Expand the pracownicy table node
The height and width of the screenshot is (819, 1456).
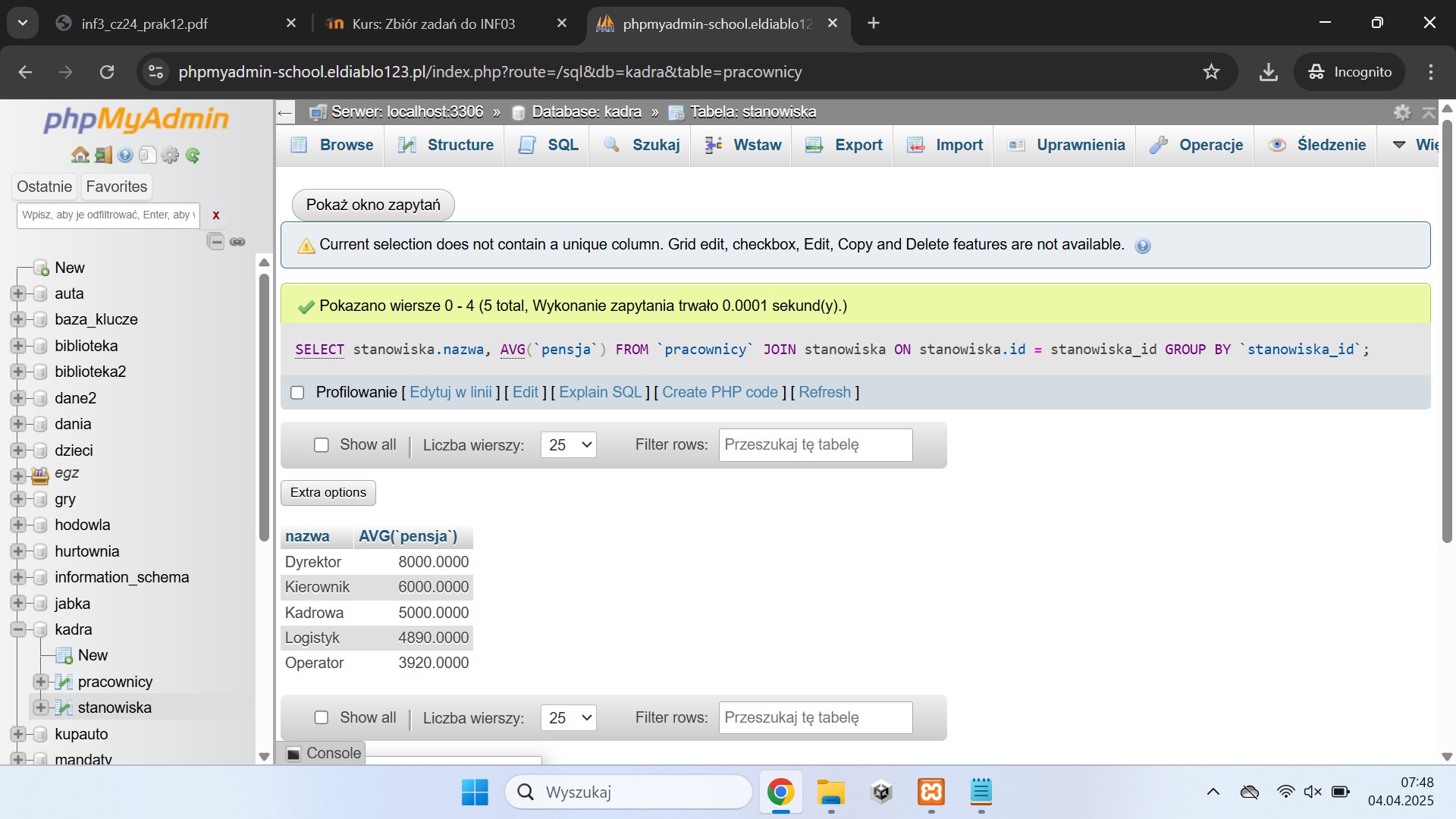41,682
